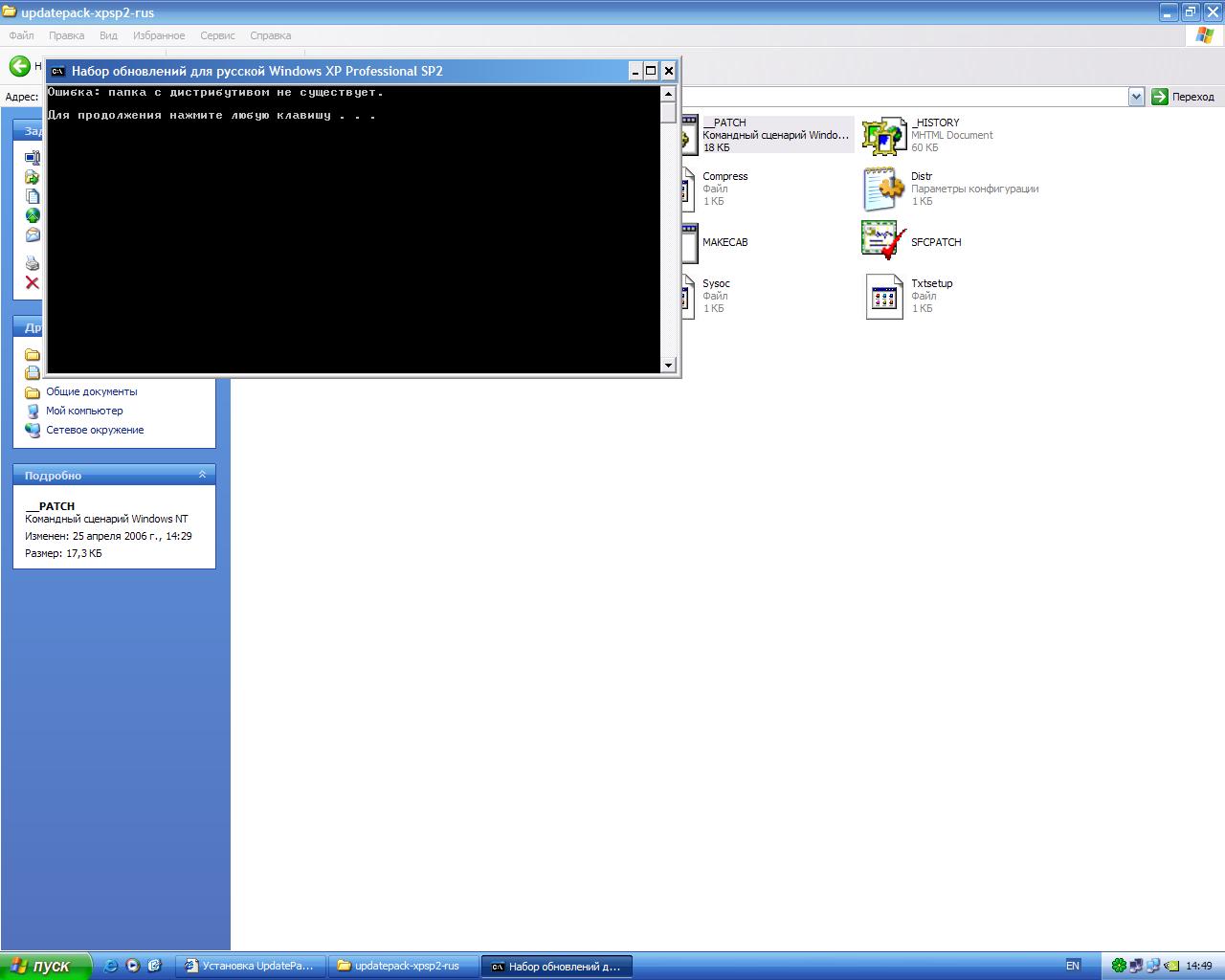The image size is (1225, 980).
Task: Click the dark network connection tray icon
Action: coord(1136,966)
